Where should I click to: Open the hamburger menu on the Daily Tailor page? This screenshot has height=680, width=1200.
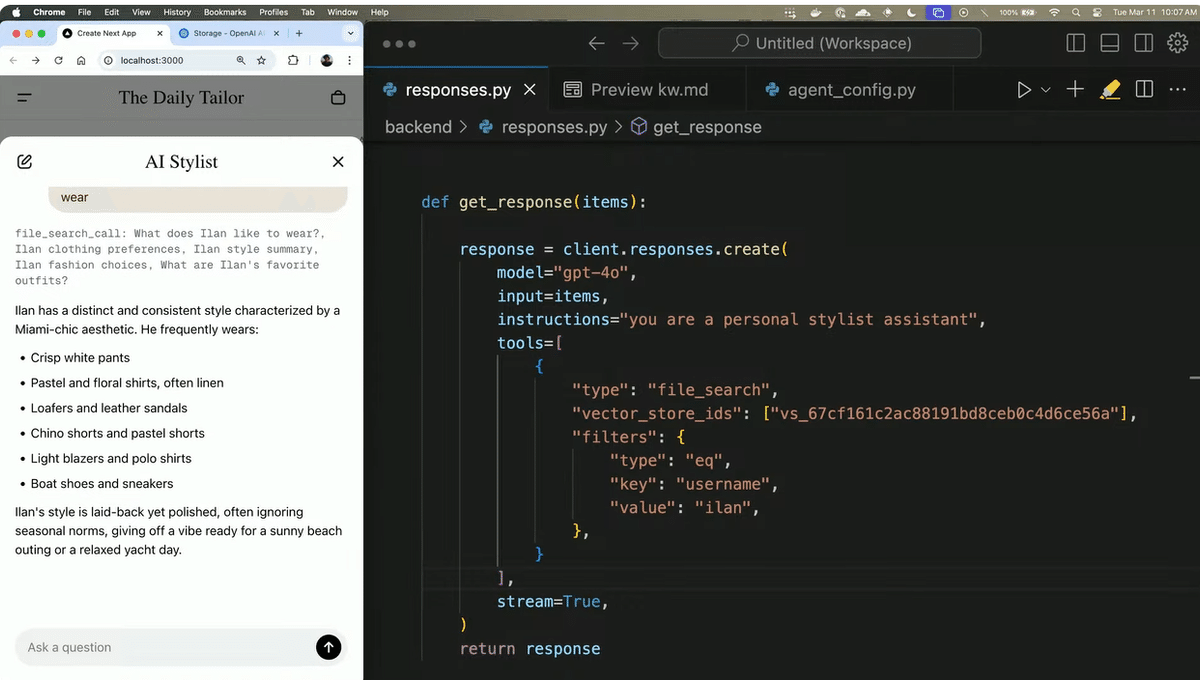(x=22, y=97)
